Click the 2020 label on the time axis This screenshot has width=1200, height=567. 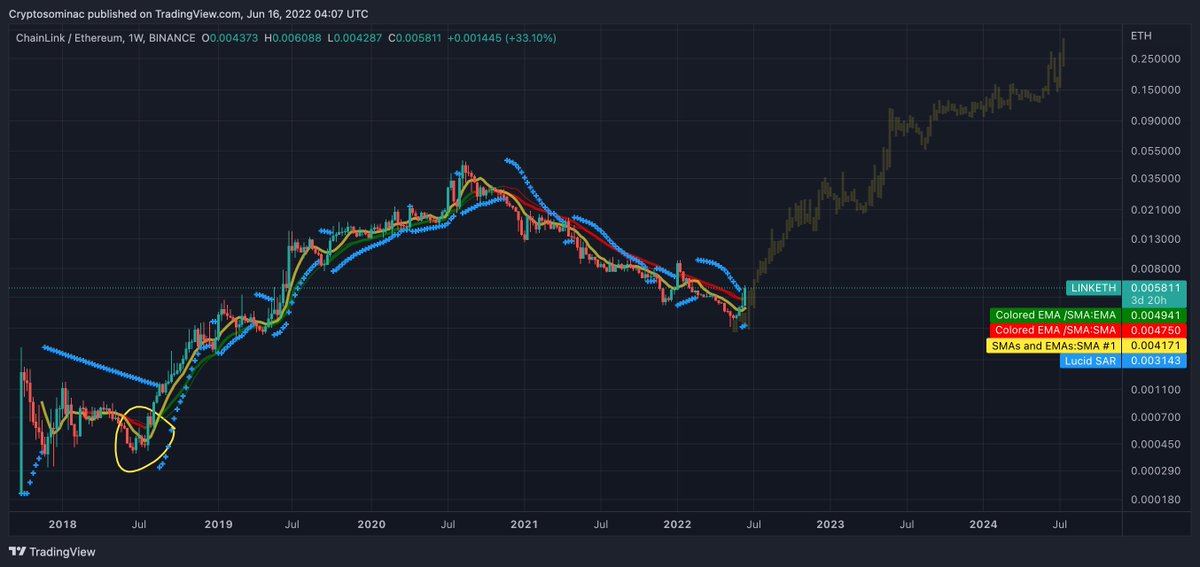(371, 524)
